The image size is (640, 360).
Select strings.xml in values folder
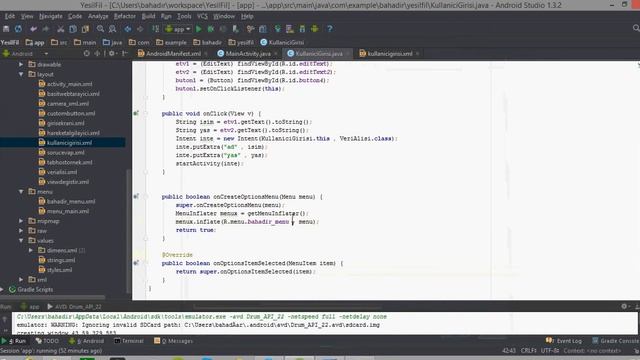pos(57,260)
